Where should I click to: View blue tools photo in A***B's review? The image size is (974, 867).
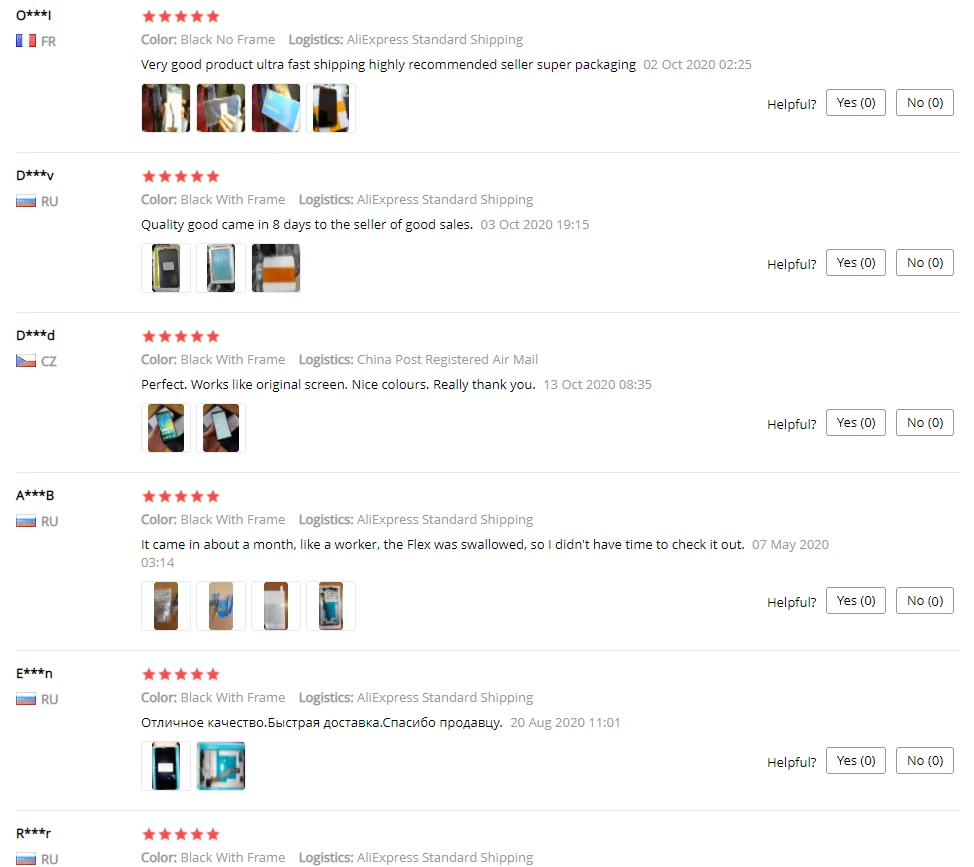click(221, 606)
